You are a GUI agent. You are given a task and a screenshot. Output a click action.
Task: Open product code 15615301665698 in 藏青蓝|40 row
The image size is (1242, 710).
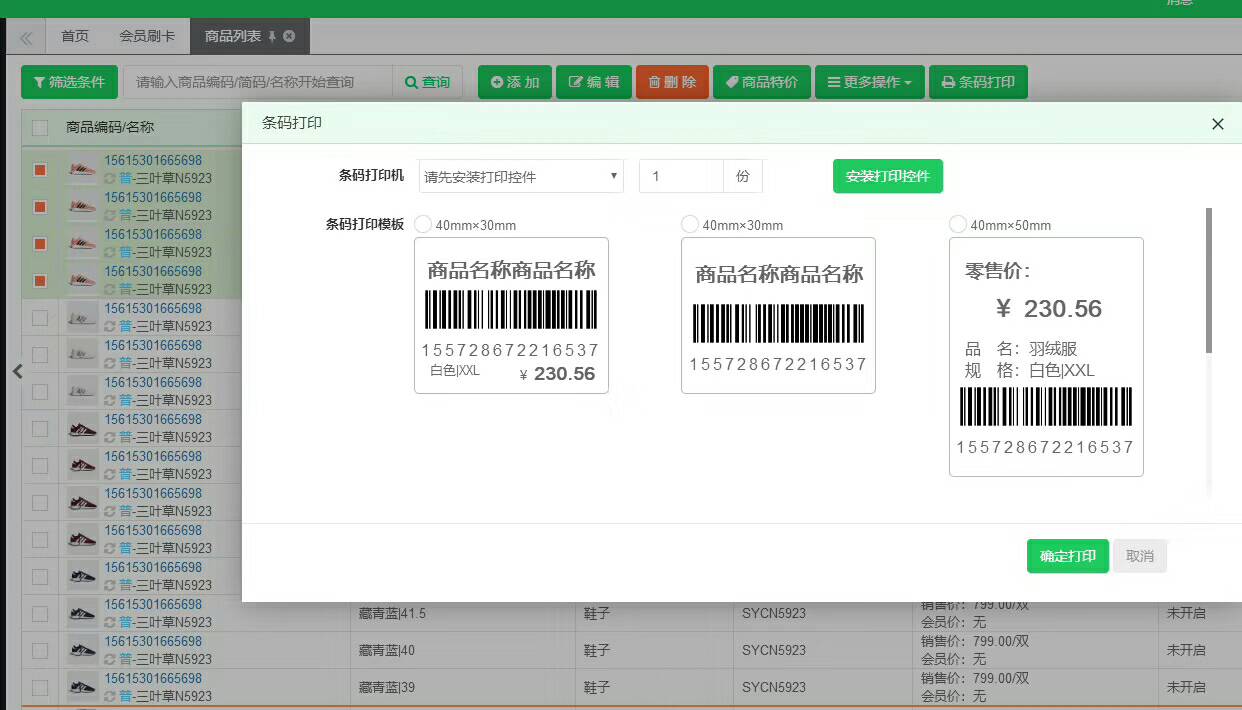pos(153,641)
